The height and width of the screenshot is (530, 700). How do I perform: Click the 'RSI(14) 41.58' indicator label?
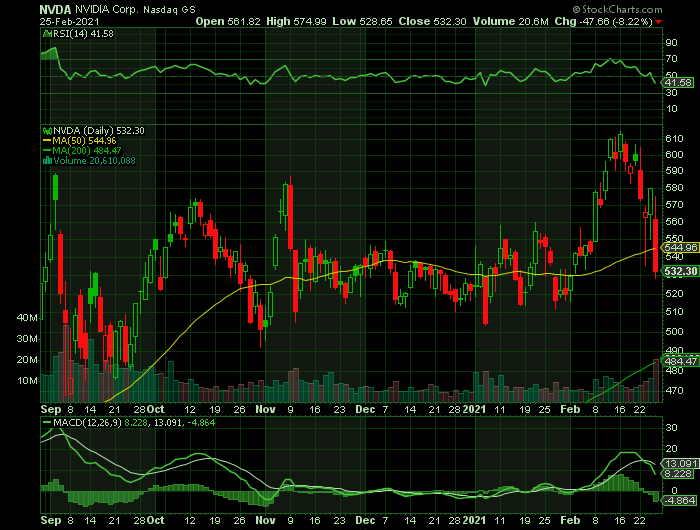tap(83, 33)
